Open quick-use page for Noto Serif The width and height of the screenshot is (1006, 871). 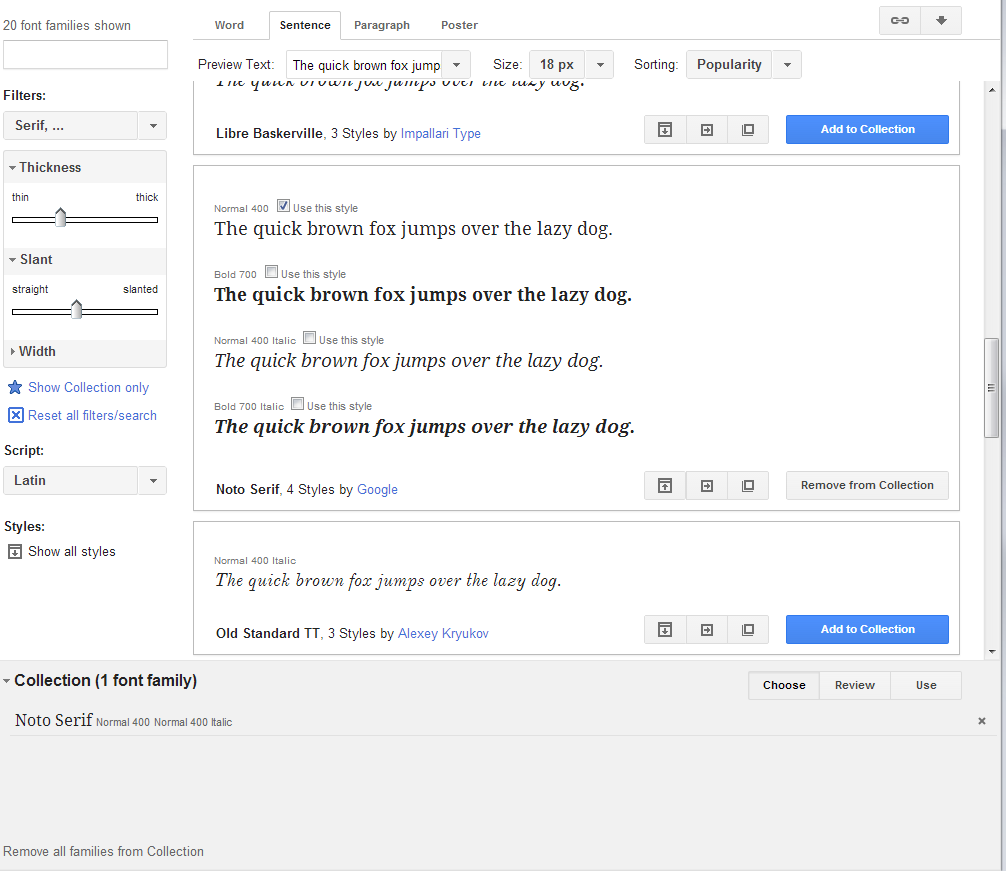[x=706, y=485]
